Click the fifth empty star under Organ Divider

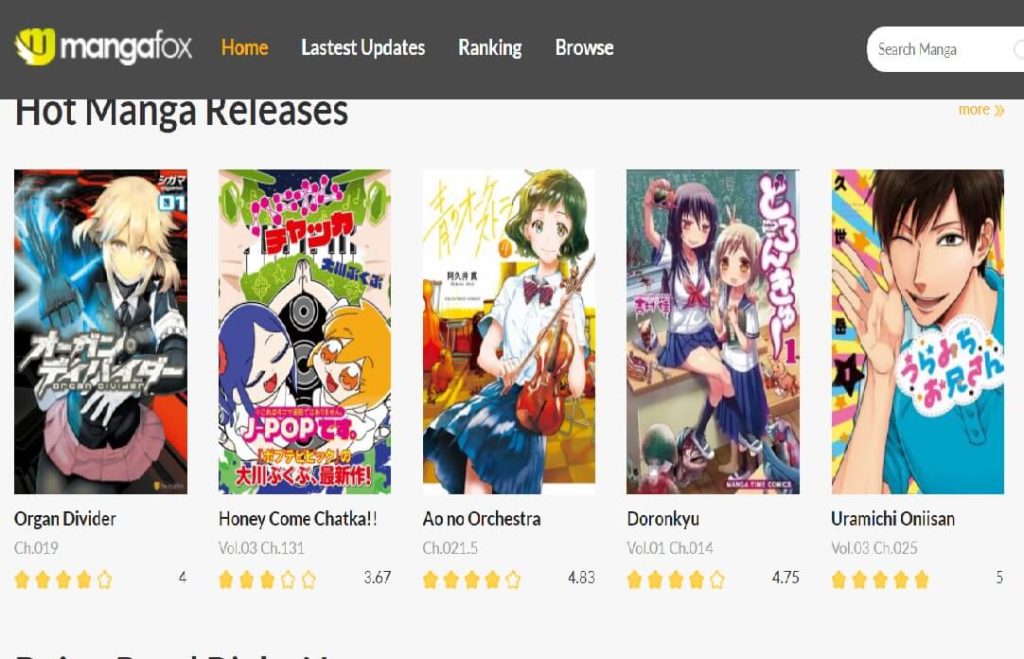coord(104,579)
